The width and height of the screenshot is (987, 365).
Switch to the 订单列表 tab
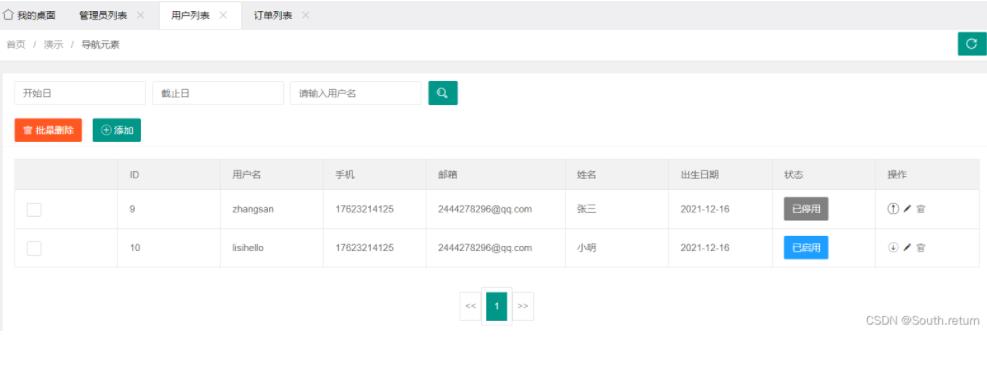click(x=273, y=15)
